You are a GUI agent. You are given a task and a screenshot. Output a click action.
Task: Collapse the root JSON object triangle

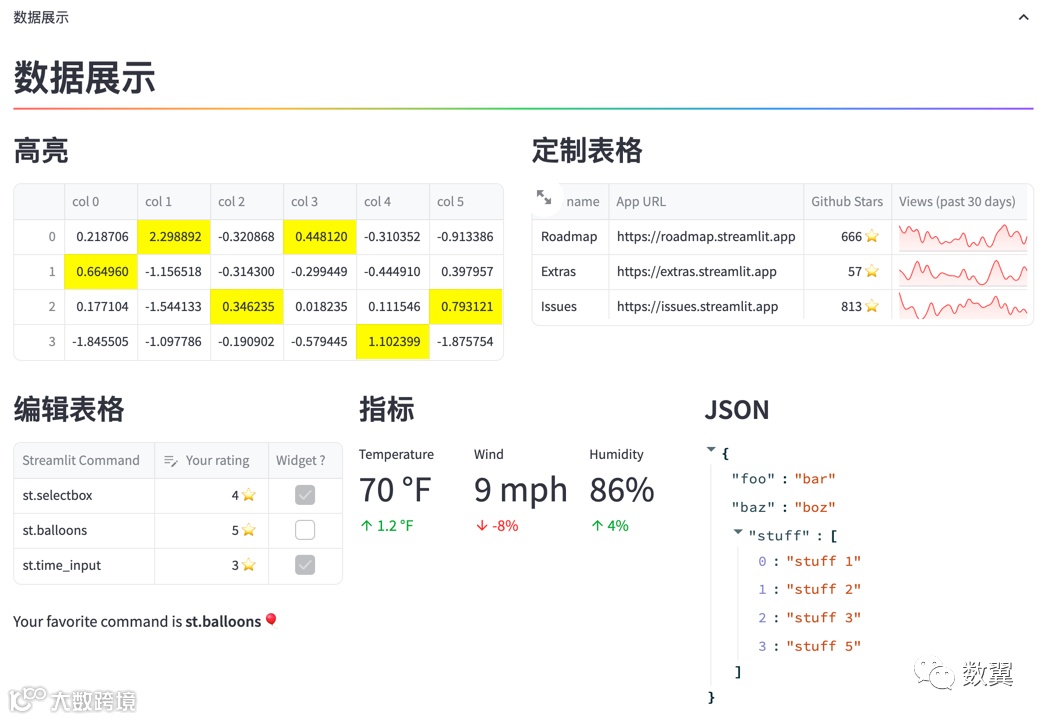point(711,450)
